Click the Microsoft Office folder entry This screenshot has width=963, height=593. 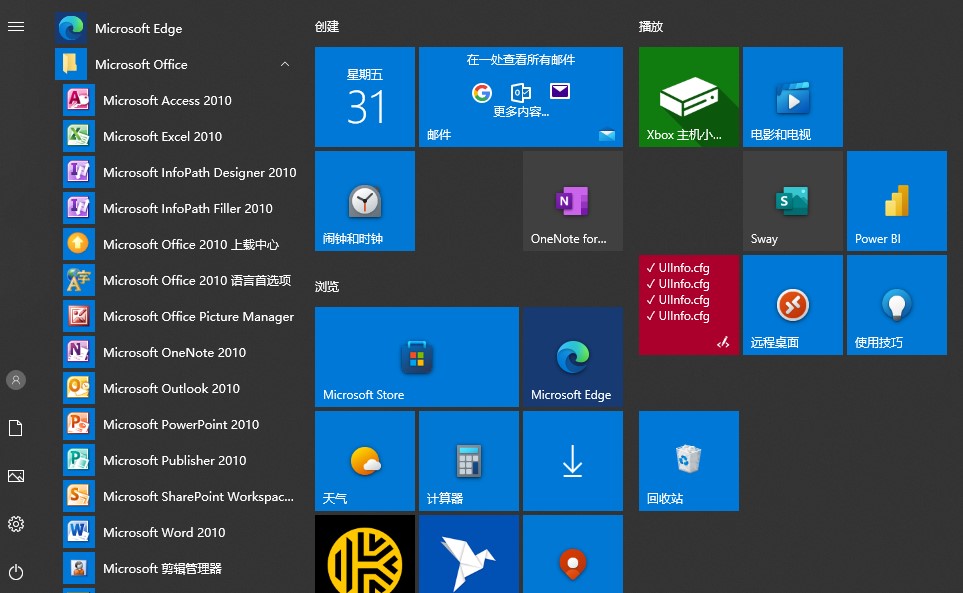141,64
